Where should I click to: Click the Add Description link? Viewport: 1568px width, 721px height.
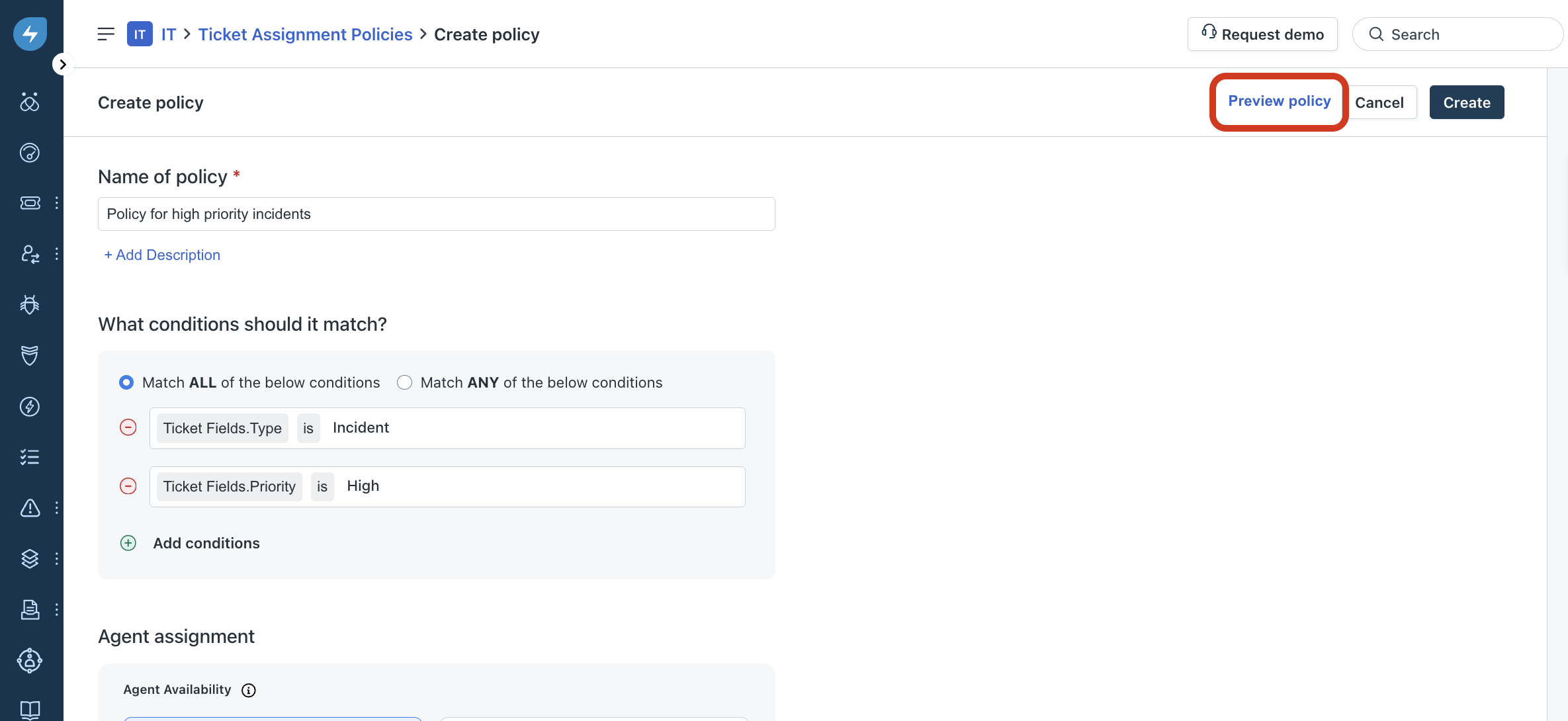pos(162,255)
